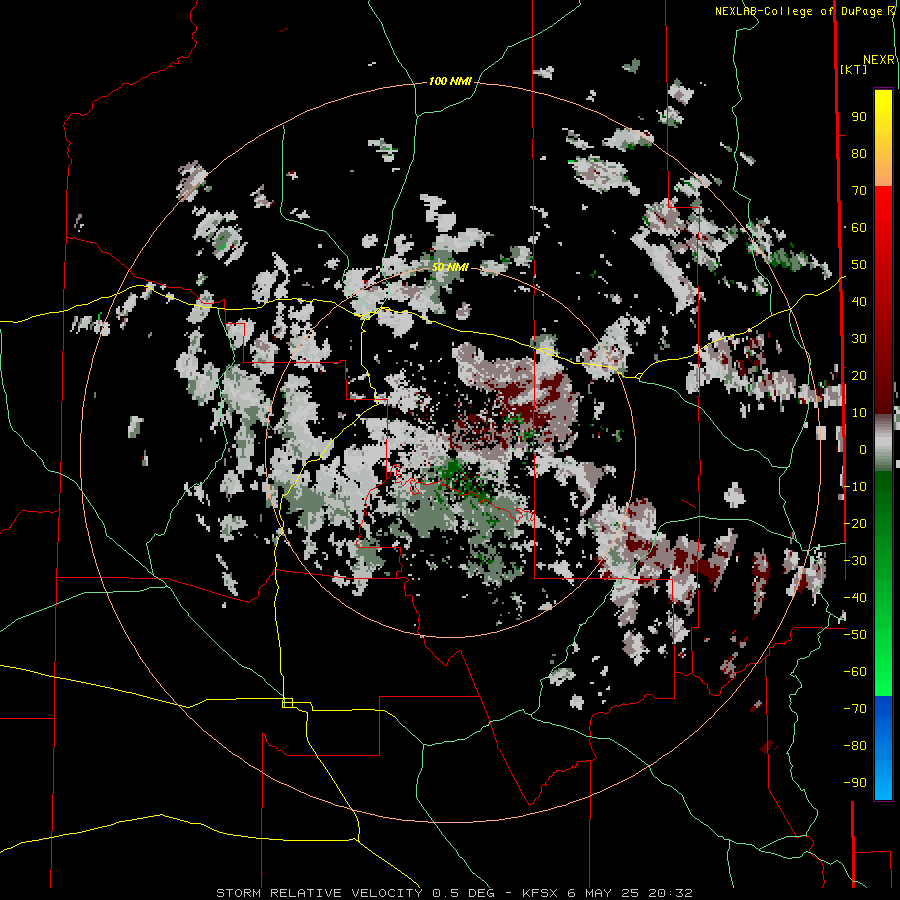900x900 pixels.
Task: Click the Storm Relative Velocity caption at bottom
Action: coord(454,893)
